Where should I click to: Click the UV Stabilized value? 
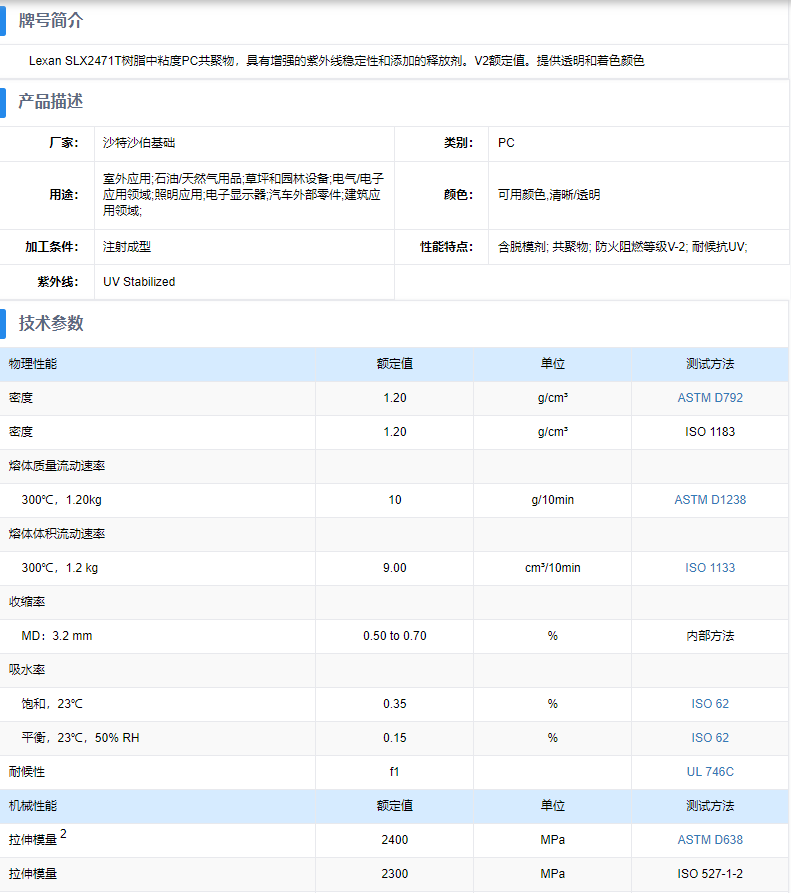tap(139, 281)
